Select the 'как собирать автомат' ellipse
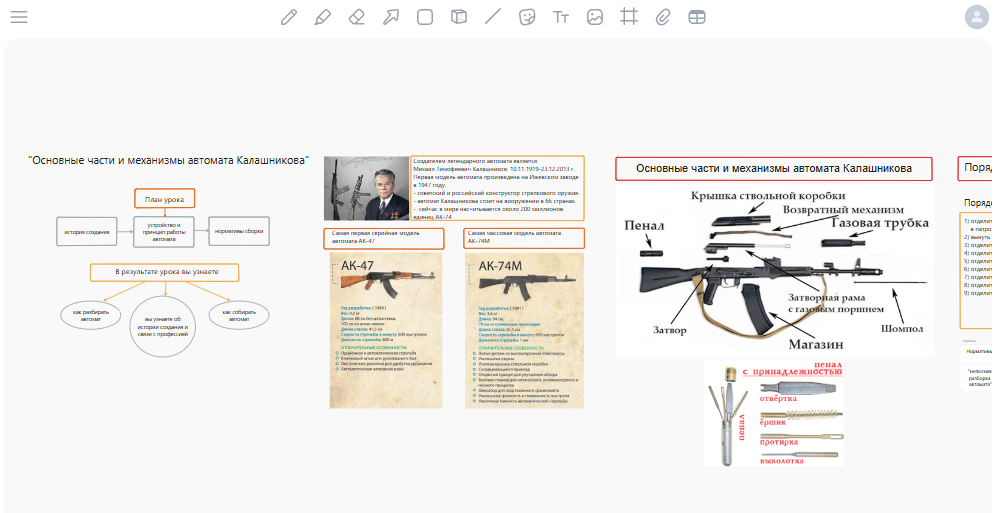Screen dimensions: 995x513 (x=239, y=315)
